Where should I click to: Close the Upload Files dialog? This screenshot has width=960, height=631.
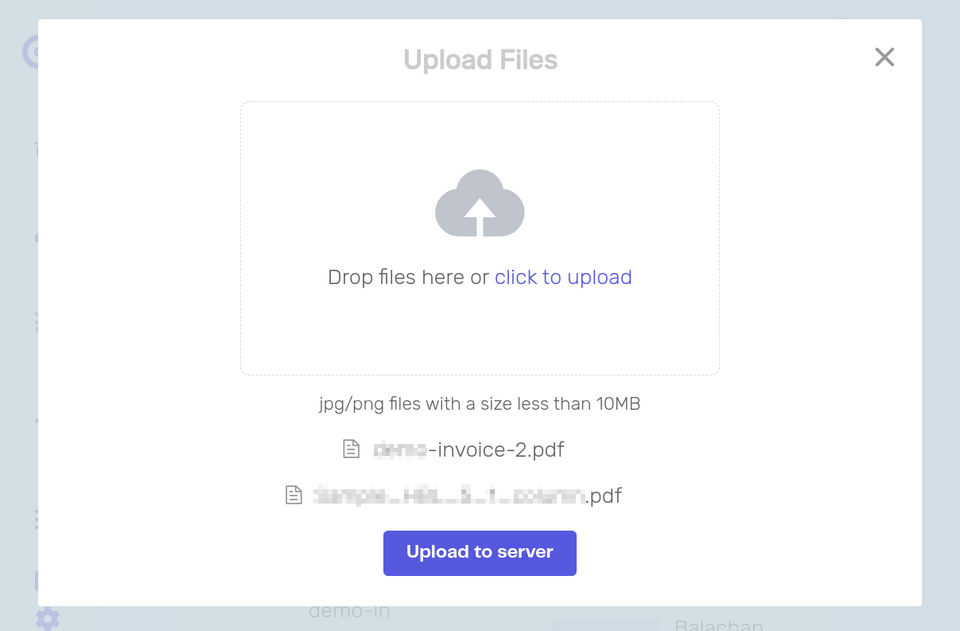884,57
